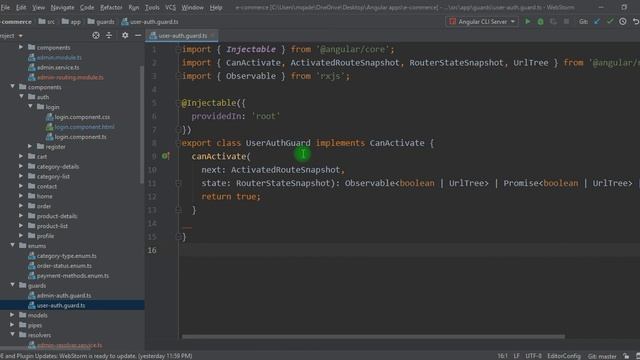
Task: Open the File menu
Action: coord(5,7)
